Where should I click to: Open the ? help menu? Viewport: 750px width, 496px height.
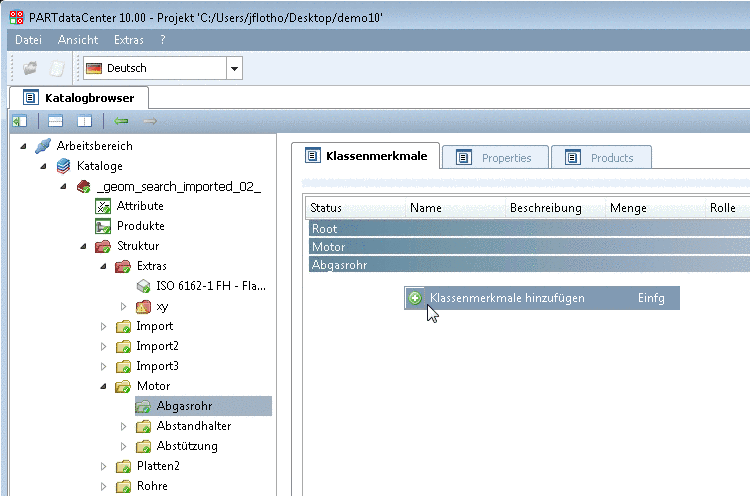tap(163, 40)
